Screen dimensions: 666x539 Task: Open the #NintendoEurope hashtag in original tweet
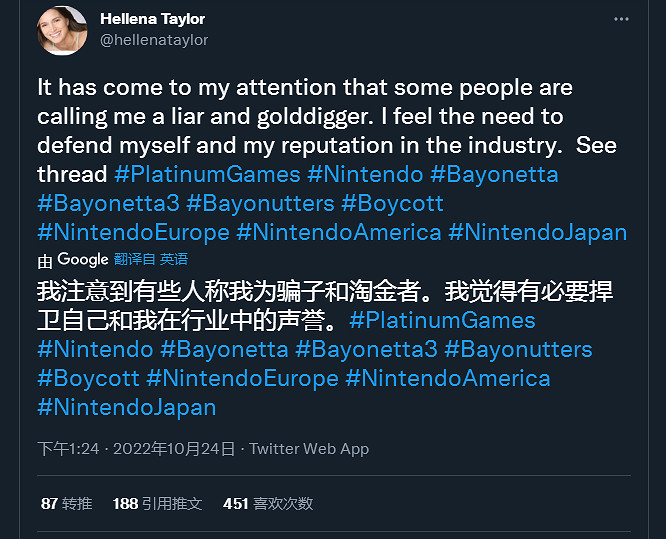click(x=133, y=232)
